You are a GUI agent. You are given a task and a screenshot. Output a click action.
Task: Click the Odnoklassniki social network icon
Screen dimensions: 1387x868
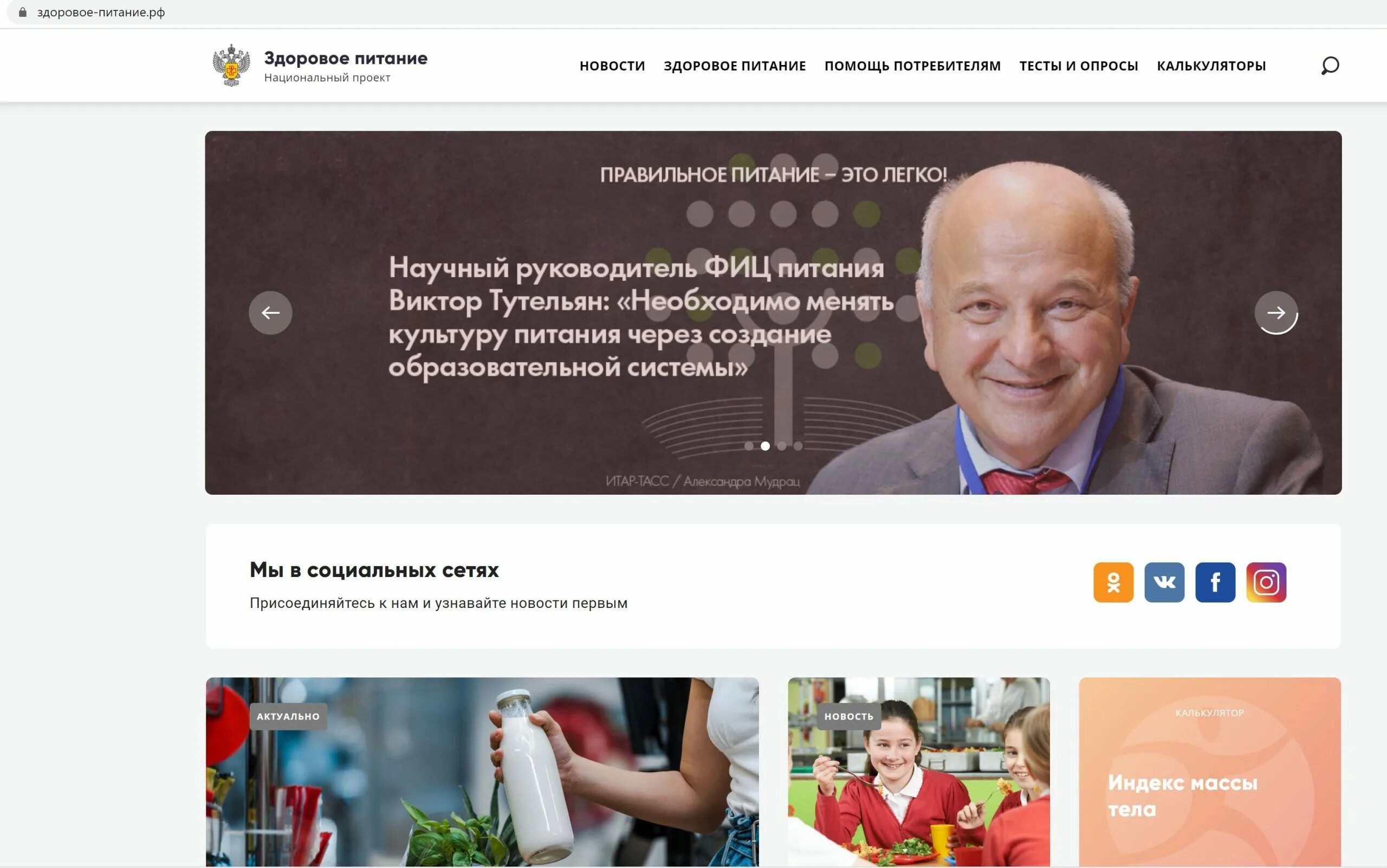point(1113,582)
